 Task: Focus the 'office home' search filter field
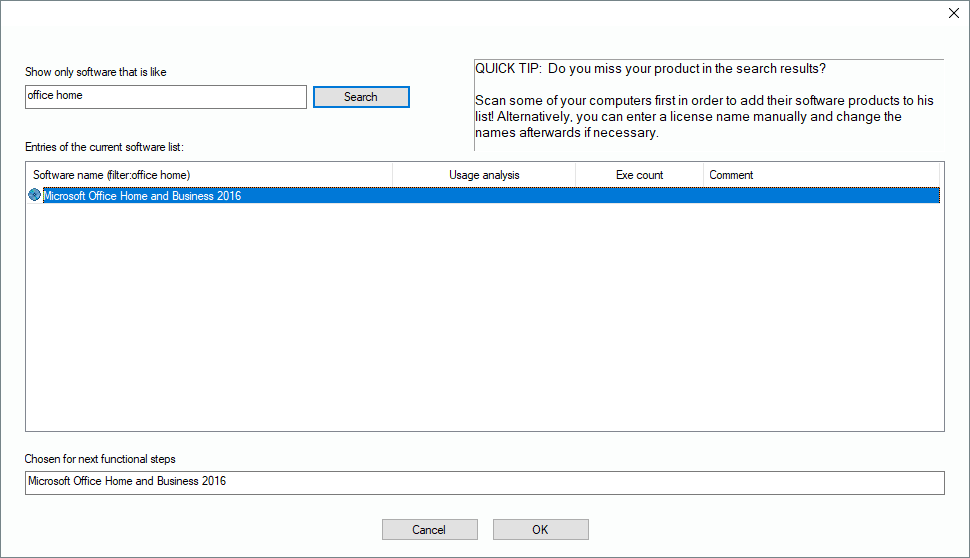coord(166,96)
